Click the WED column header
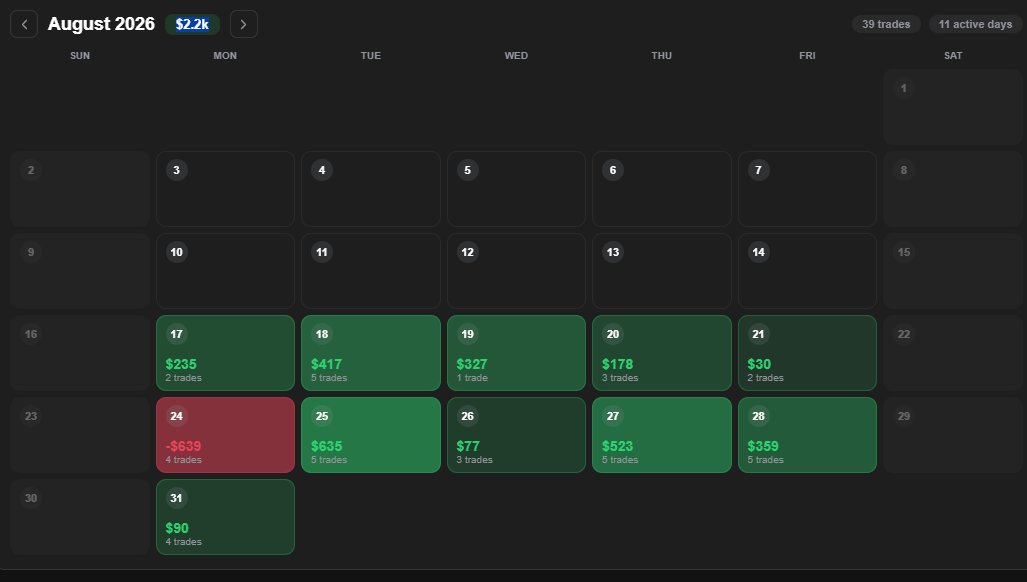The width and height of the screenshot is (1027, 582). click(516, 56)
